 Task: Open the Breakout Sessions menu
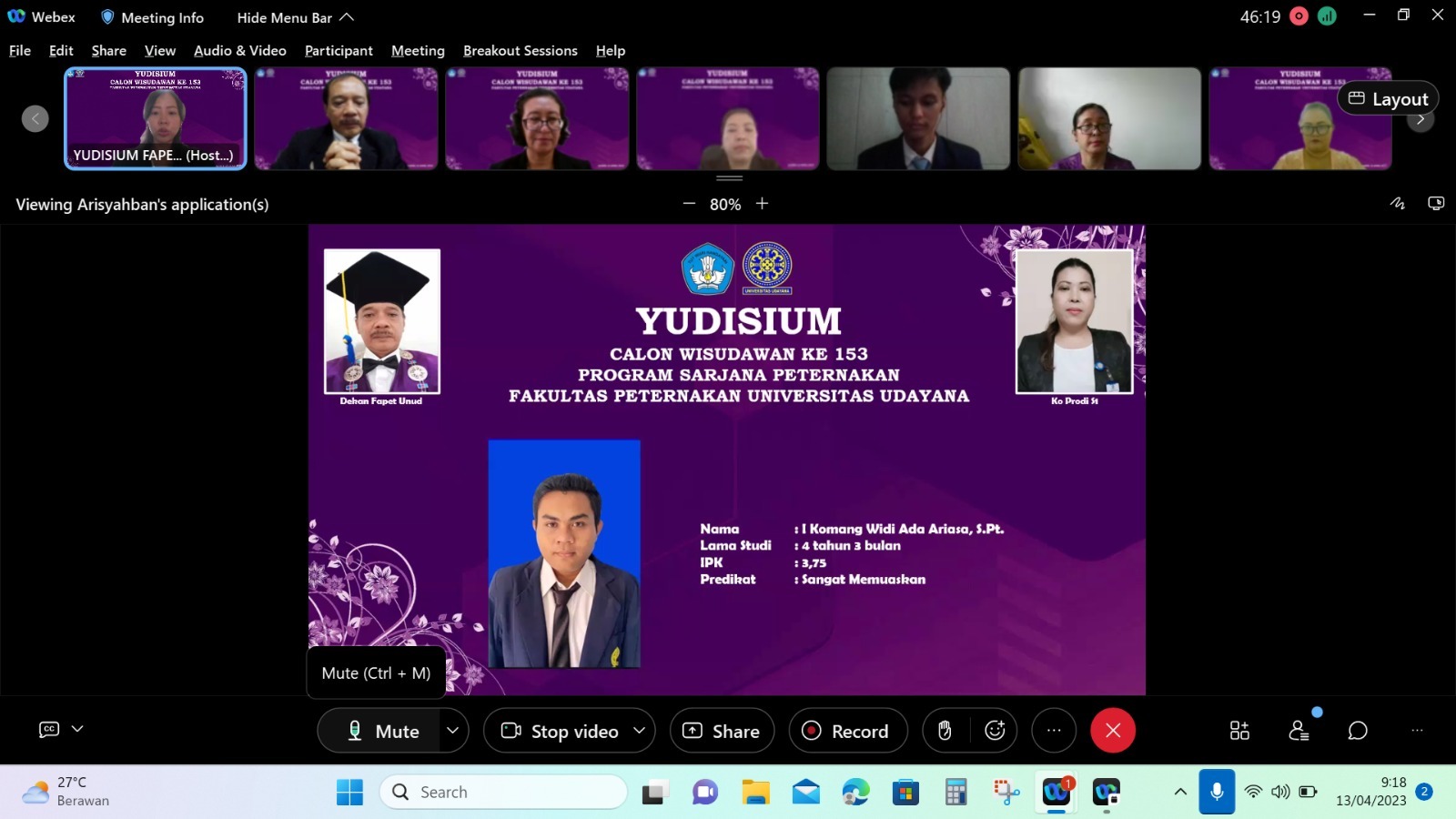(520, 51)
